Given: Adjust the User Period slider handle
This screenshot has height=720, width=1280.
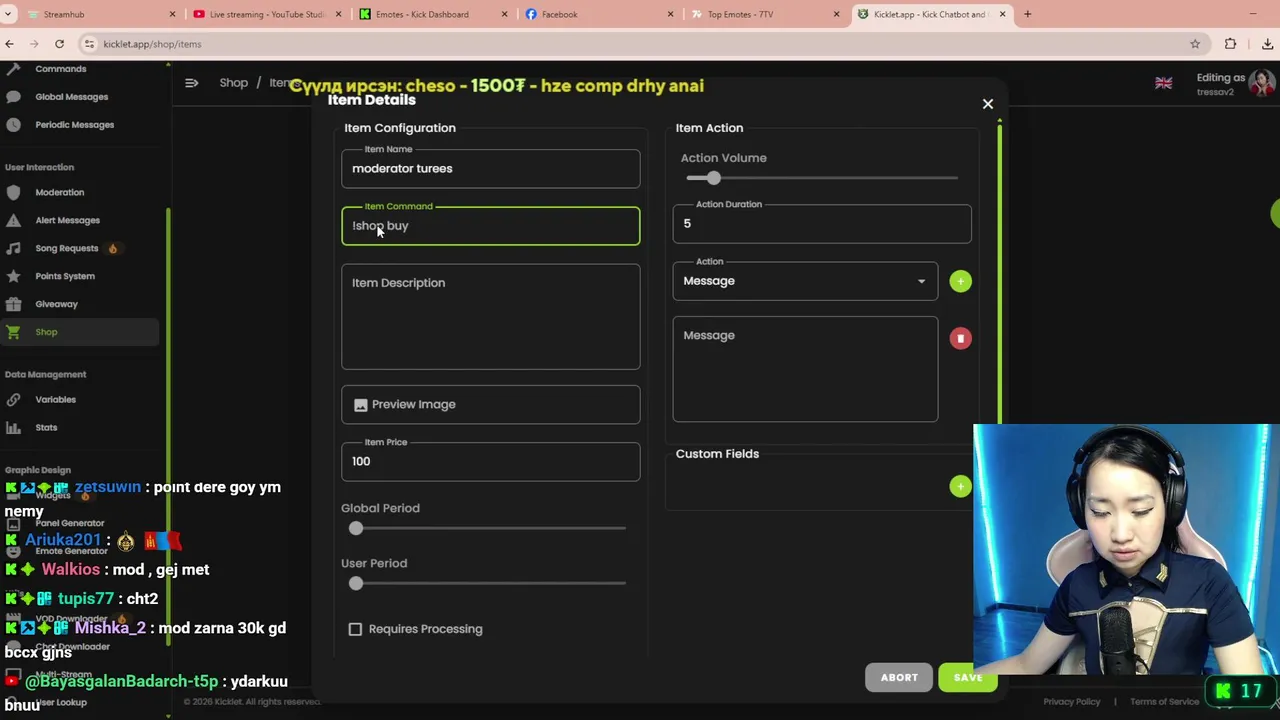Looking at the screenshot, I should coord(356,583).
